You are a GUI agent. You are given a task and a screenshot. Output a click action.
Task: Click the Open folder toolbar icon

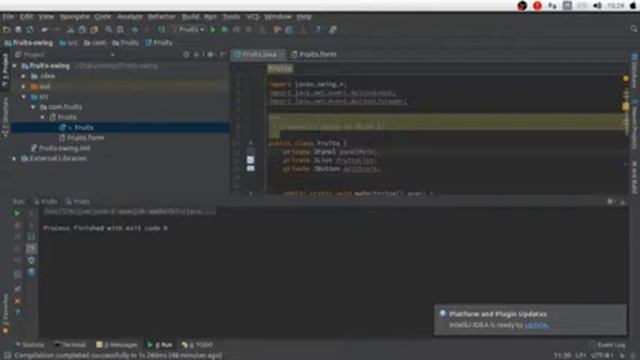coord(7,29)
